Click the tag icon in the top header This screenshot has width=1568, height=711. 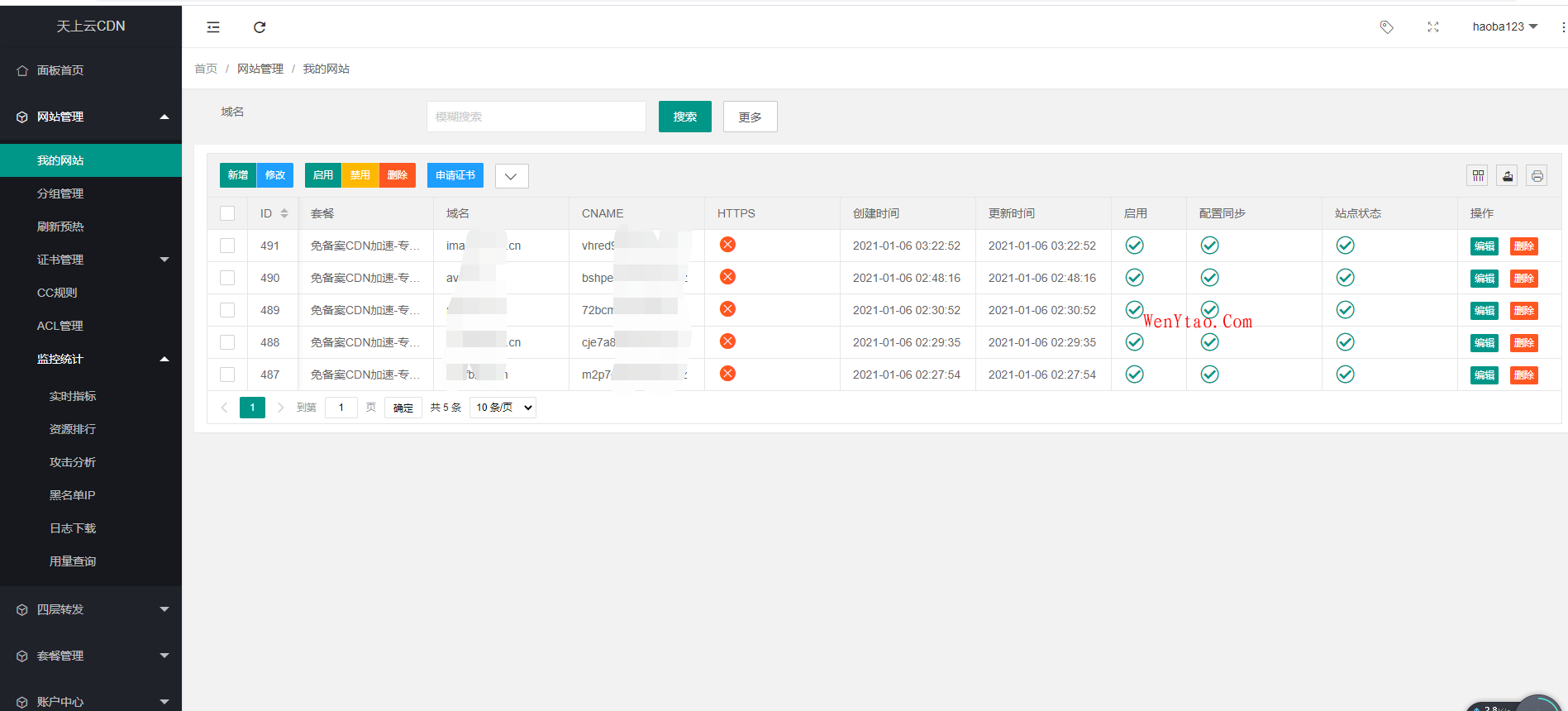[x=1387, y=27]
